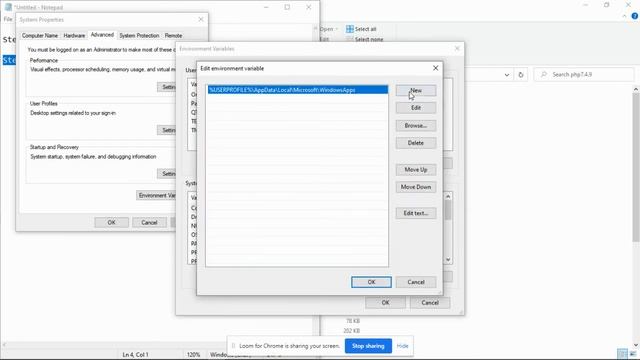640x360 pixels.
Task: Open System Protection tab
Action: tap(139, 36)
